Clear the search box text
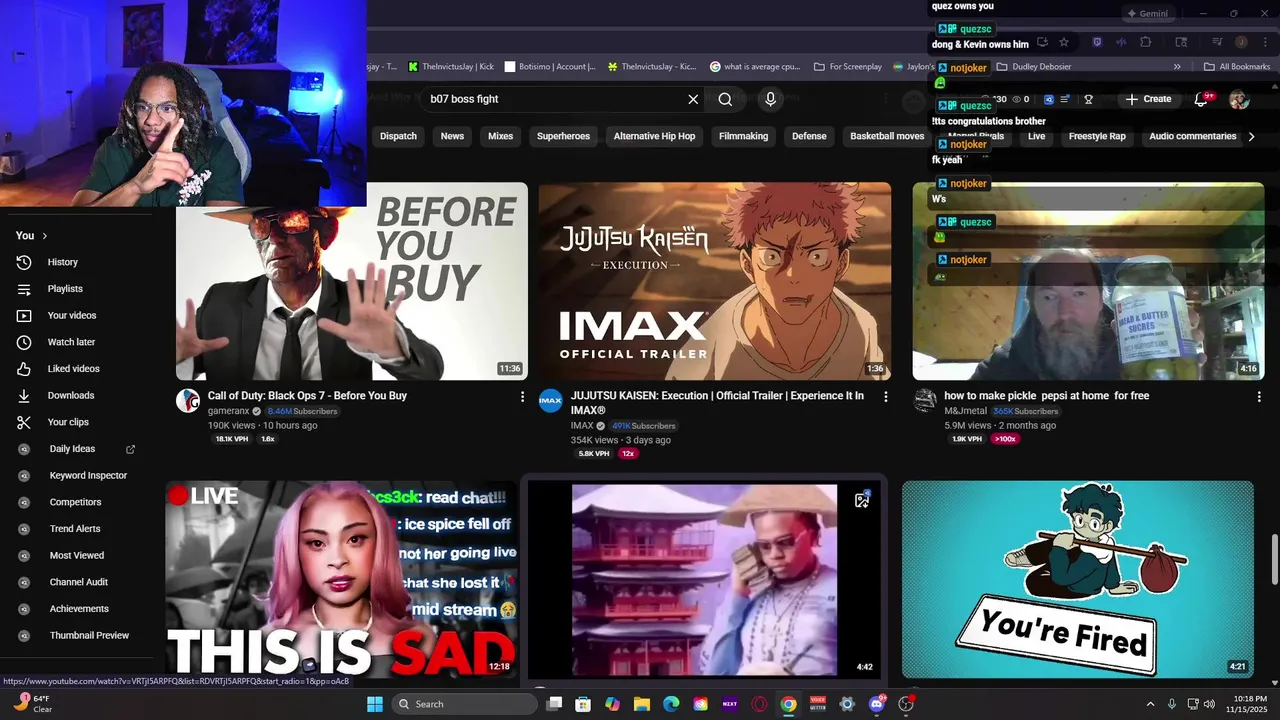 693,99
